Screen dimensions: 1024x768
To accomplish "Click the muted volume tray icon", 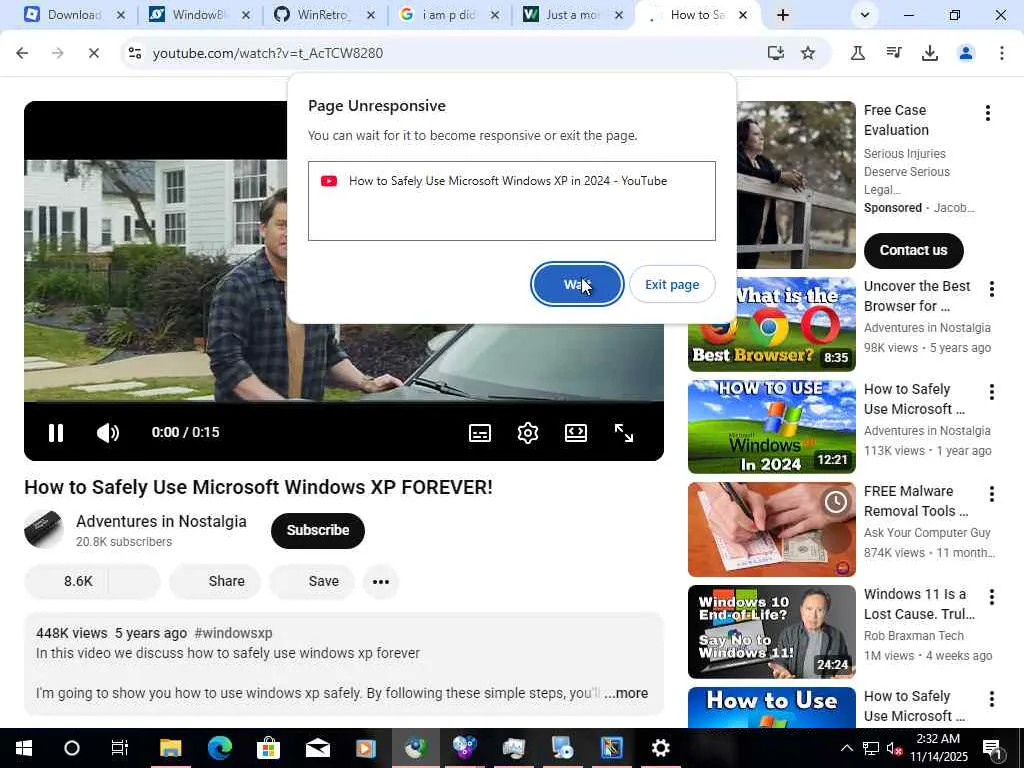I will coord(893,749).
